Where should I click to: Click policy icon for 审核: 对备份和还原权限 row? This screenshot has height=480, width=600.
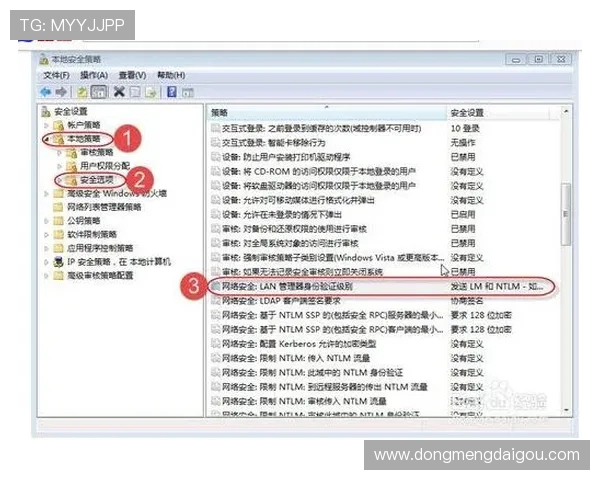tap(215, 229)
